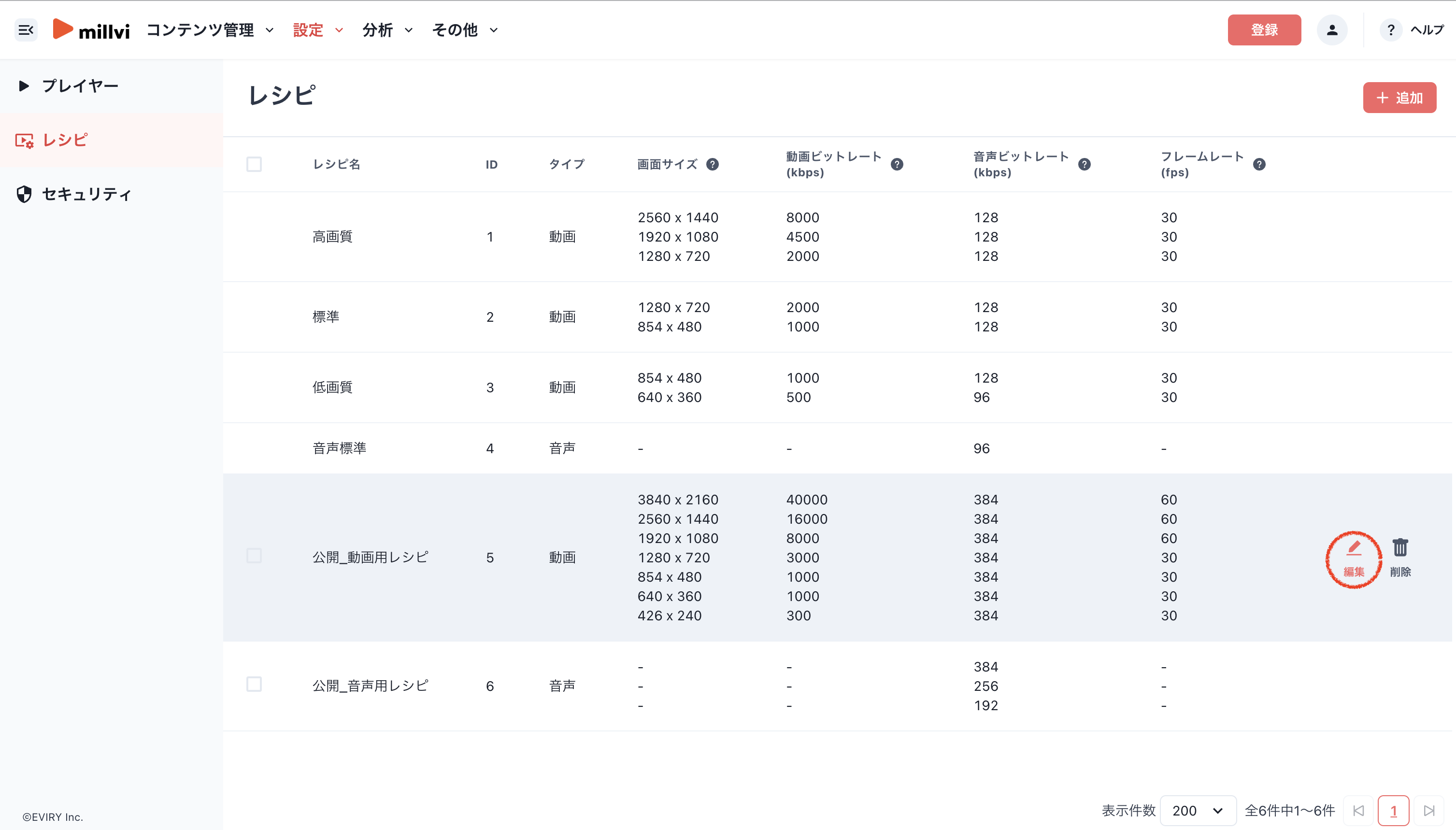
Task: Show help tooltip for フレームレート
Action: tap(1259, 165)
